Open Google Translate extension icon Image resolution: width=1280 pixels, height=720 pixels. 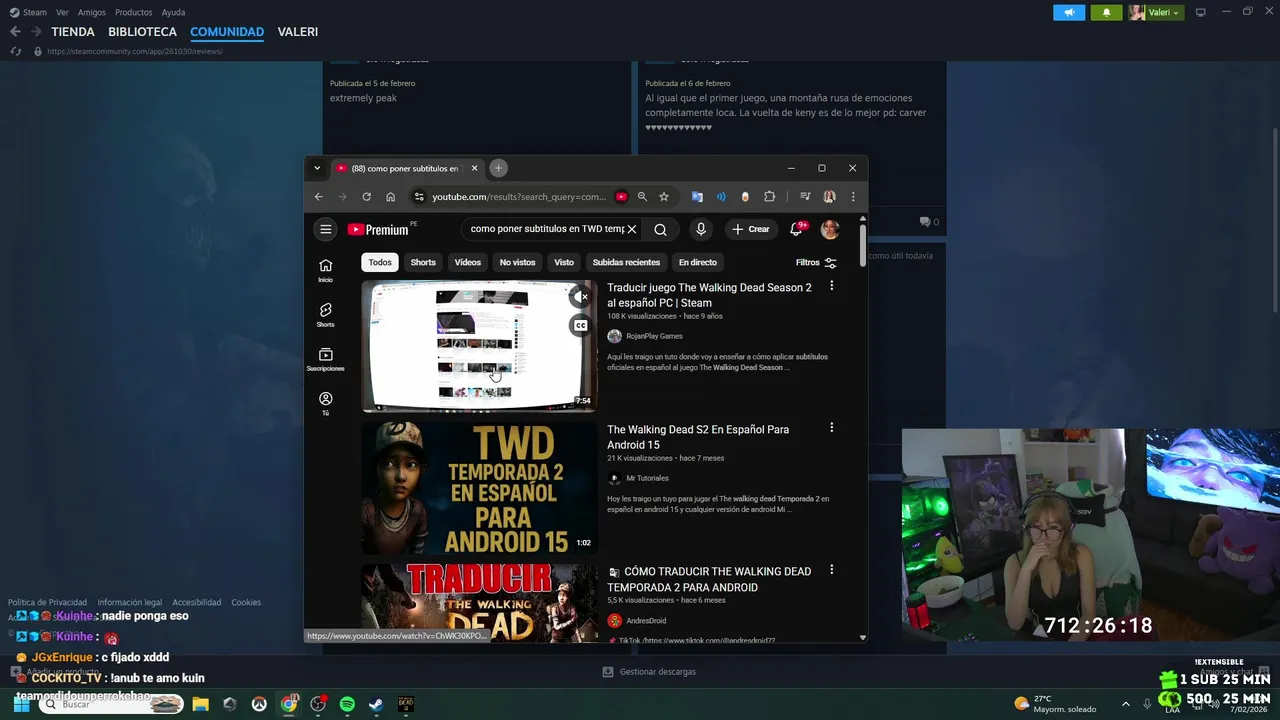697,197
